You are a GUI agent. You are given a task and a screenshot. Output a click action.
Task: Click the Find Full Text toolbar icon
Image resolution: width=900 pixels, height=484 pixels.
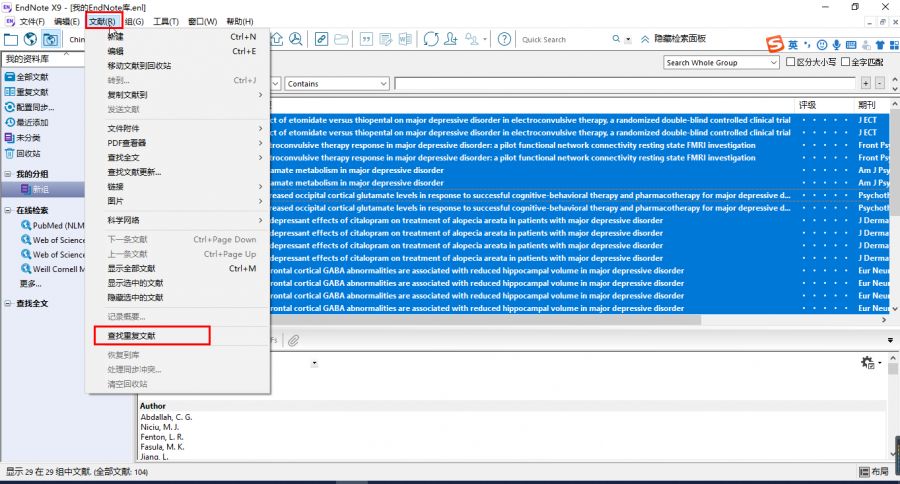(296, 39)
